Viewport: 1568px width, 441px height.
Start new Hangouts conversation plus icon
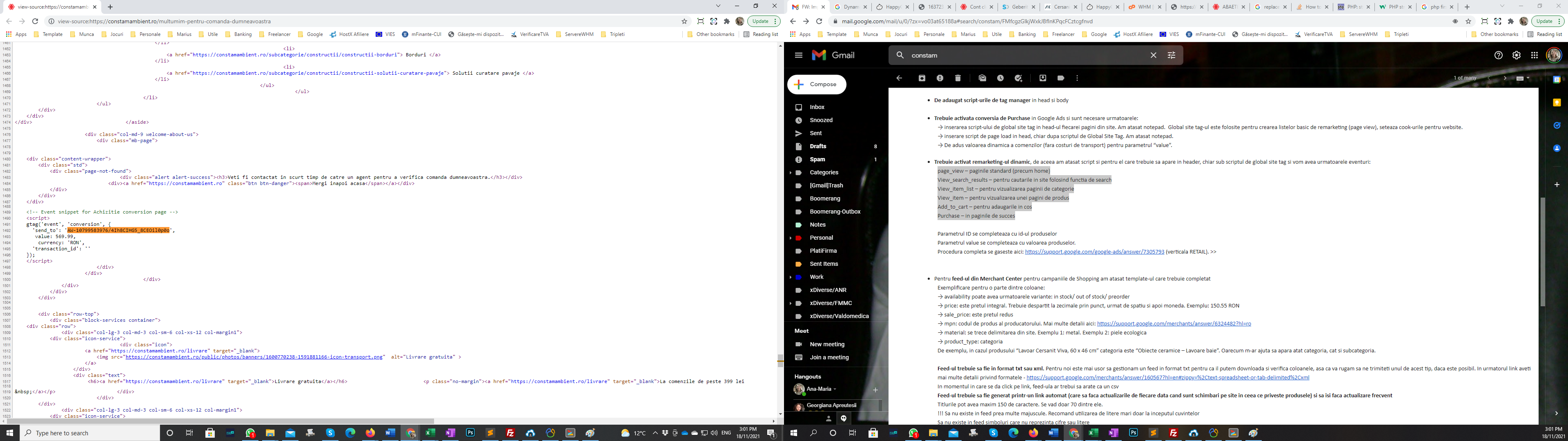coord(875,390)
